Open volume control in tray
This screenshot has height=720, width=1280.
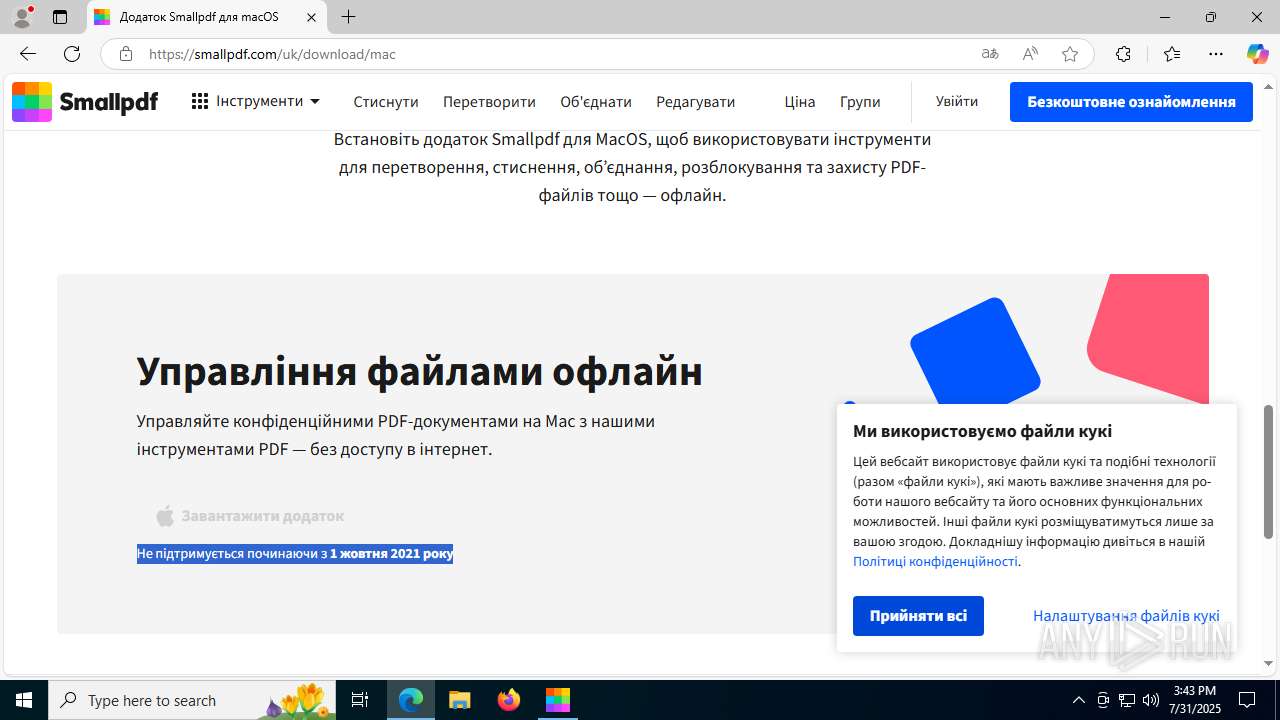point(1150,700)
